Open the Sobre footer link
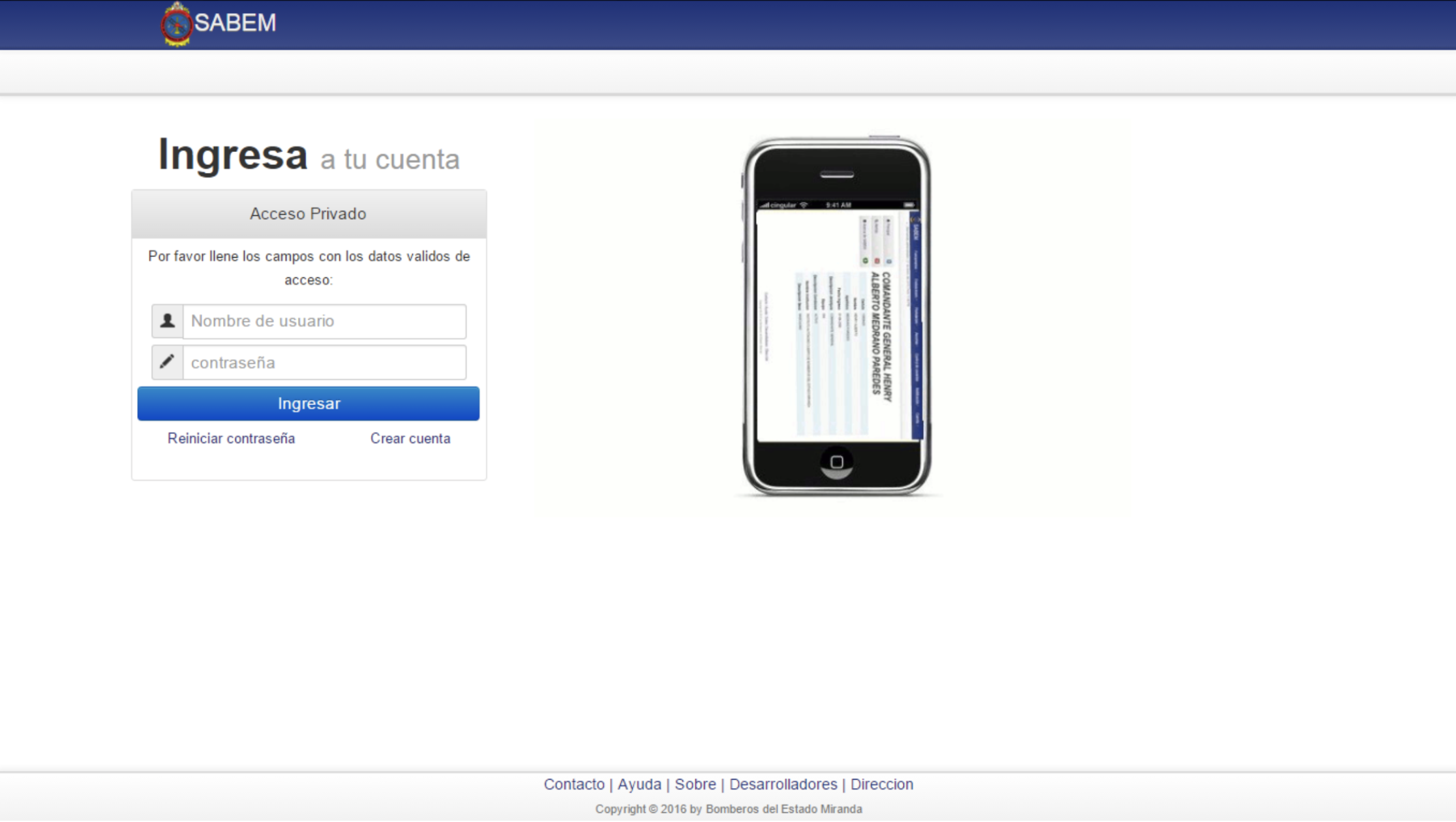Image resolution: width=1456 pixels, height=822 pixels. coord(695,784)
